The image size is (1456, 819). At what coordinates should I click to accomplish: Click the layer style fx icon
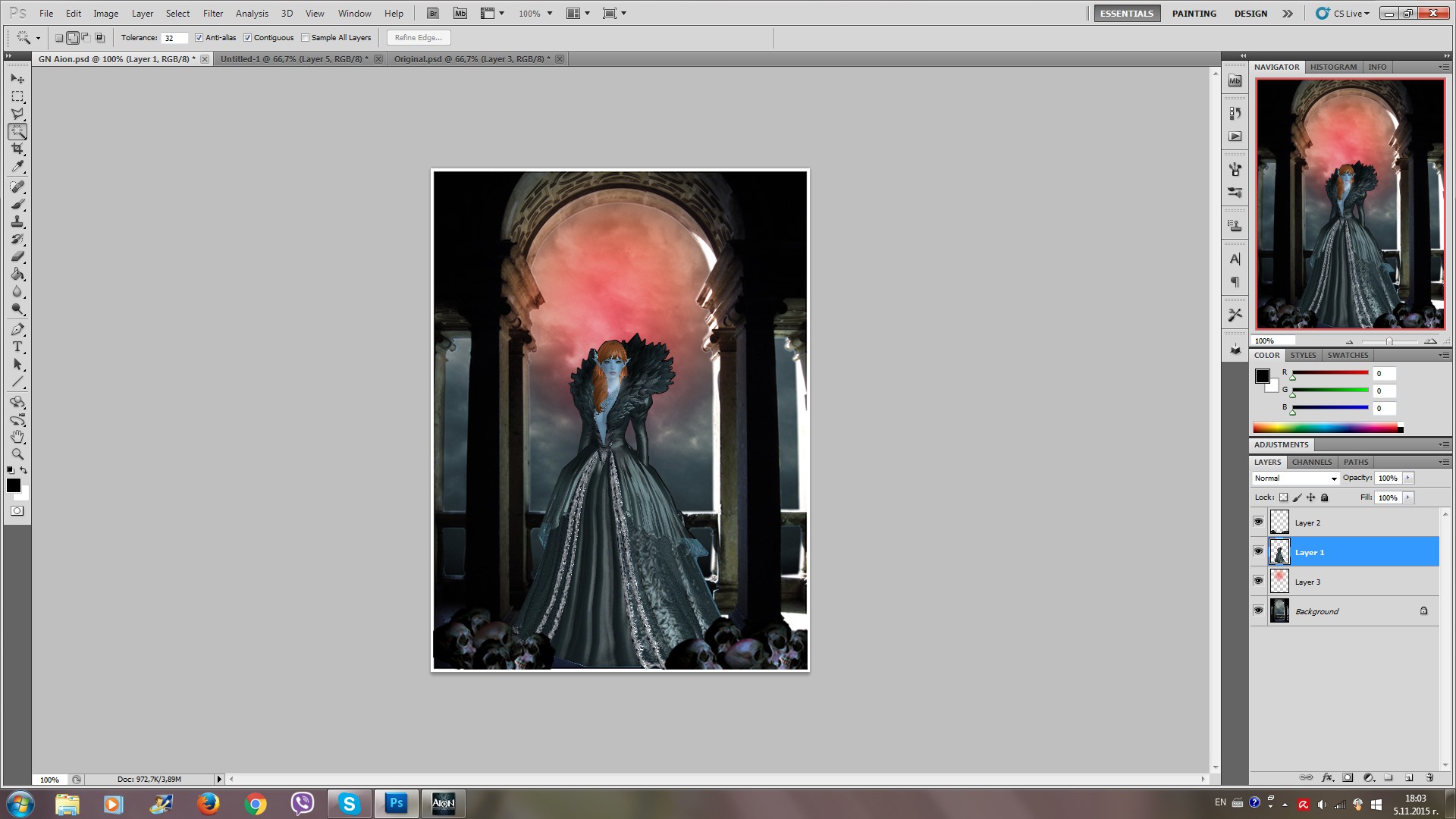(1327, 777)
